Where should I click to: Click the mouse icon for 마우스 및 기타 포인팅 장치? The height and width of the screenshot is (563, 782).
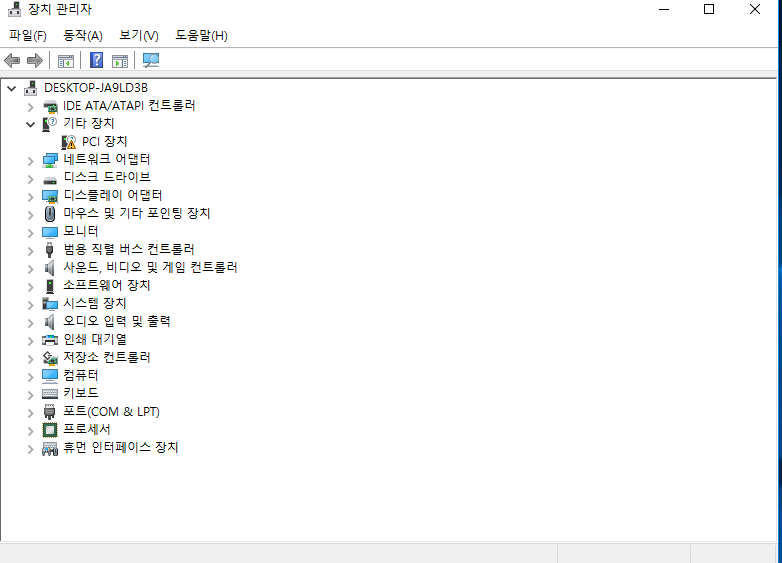pyautogui.click(x=49, y=214)
